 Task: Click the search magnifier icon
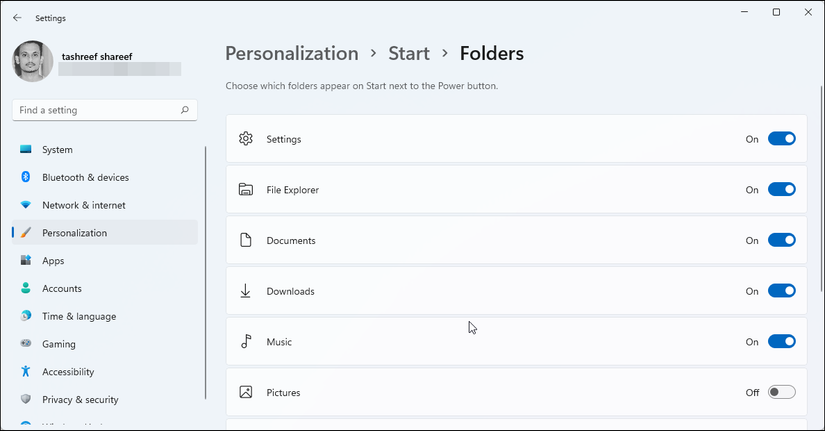pos(185,110)
